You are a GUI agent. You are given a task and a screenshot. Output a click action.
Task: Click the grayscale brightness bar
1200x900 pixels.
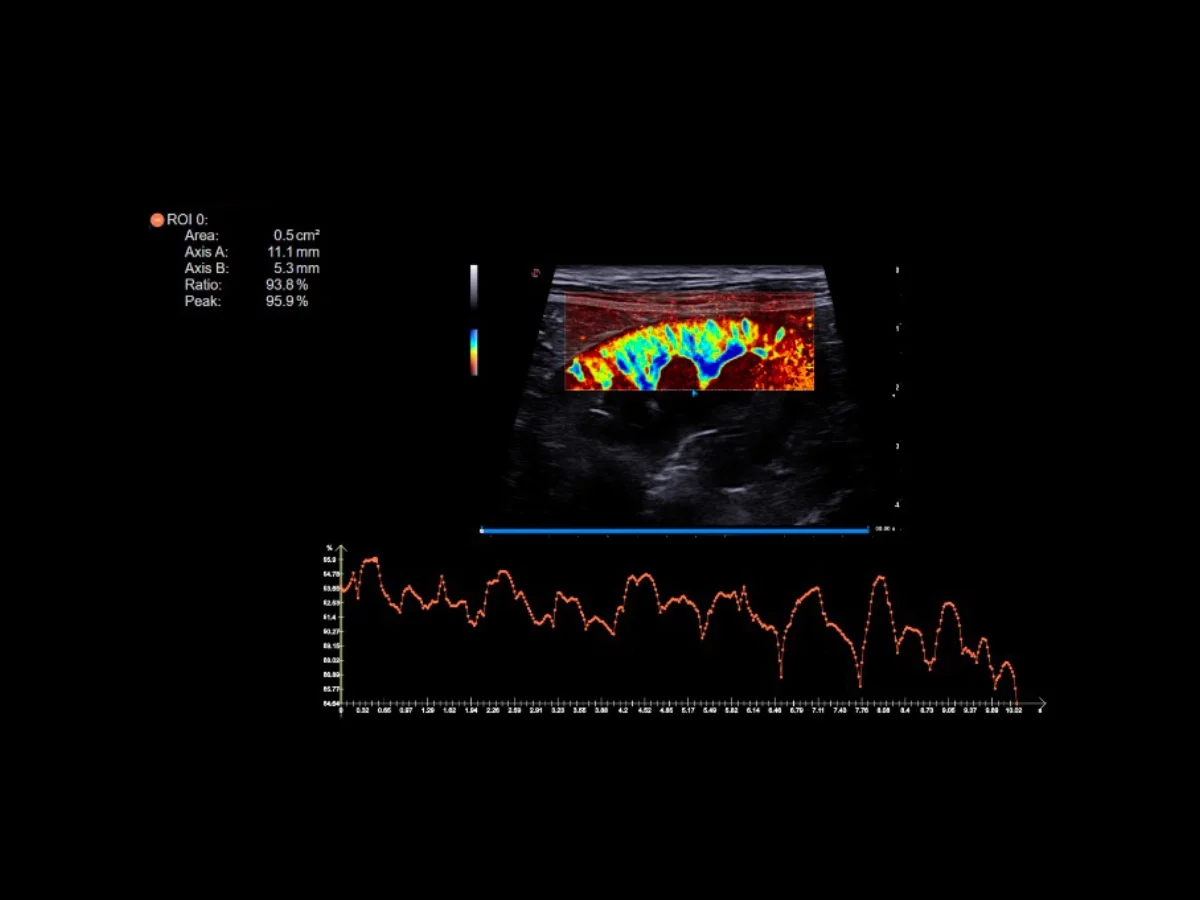[x=474, y=288]
